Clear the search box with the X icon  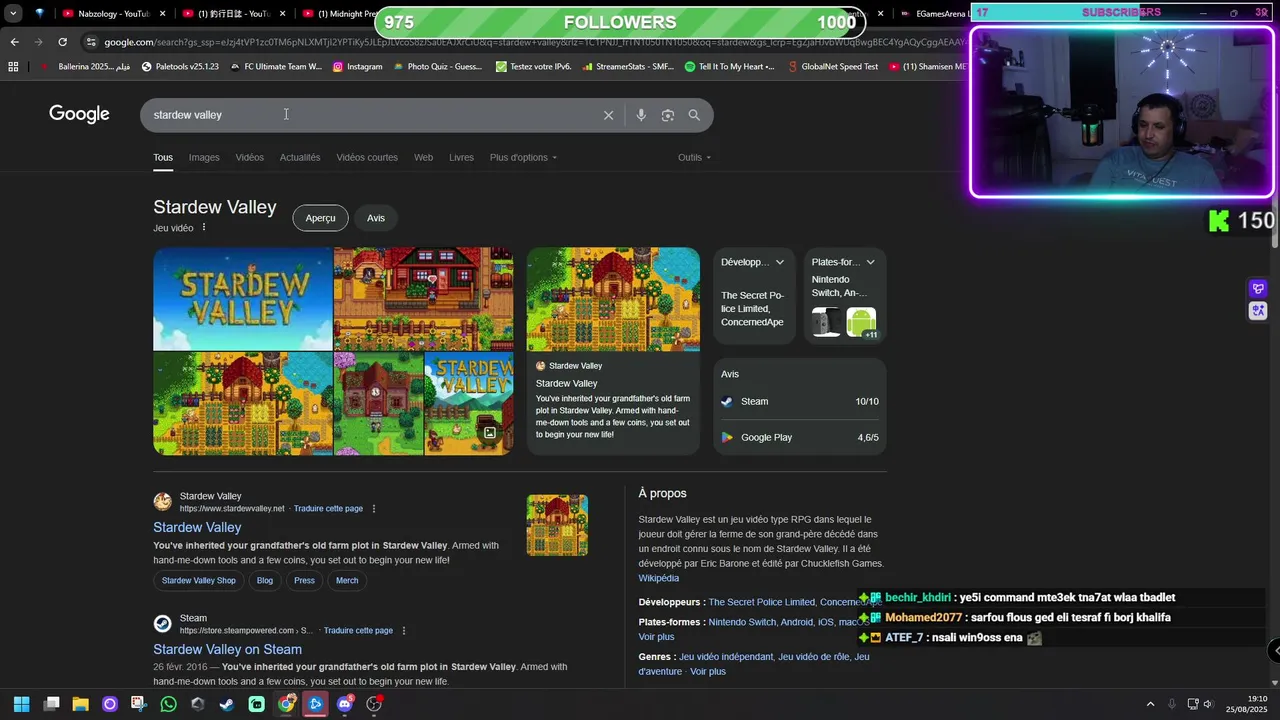pos(608,115)
